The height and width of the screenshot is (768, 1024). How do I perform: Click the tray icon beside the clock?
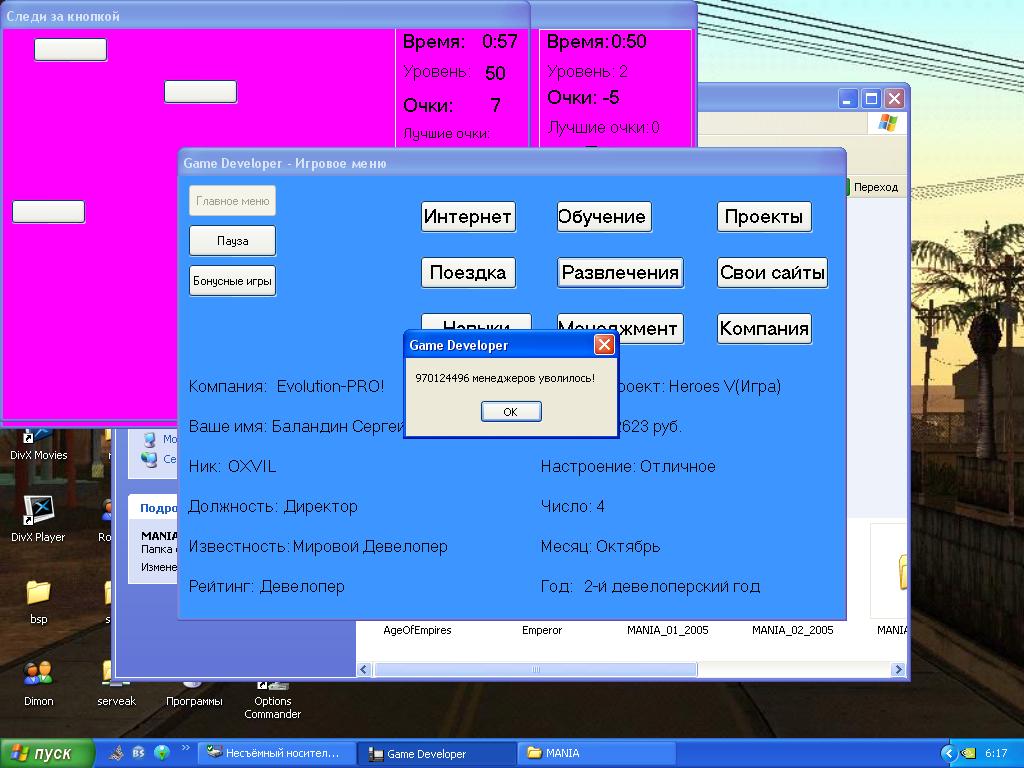click(968, 754)
